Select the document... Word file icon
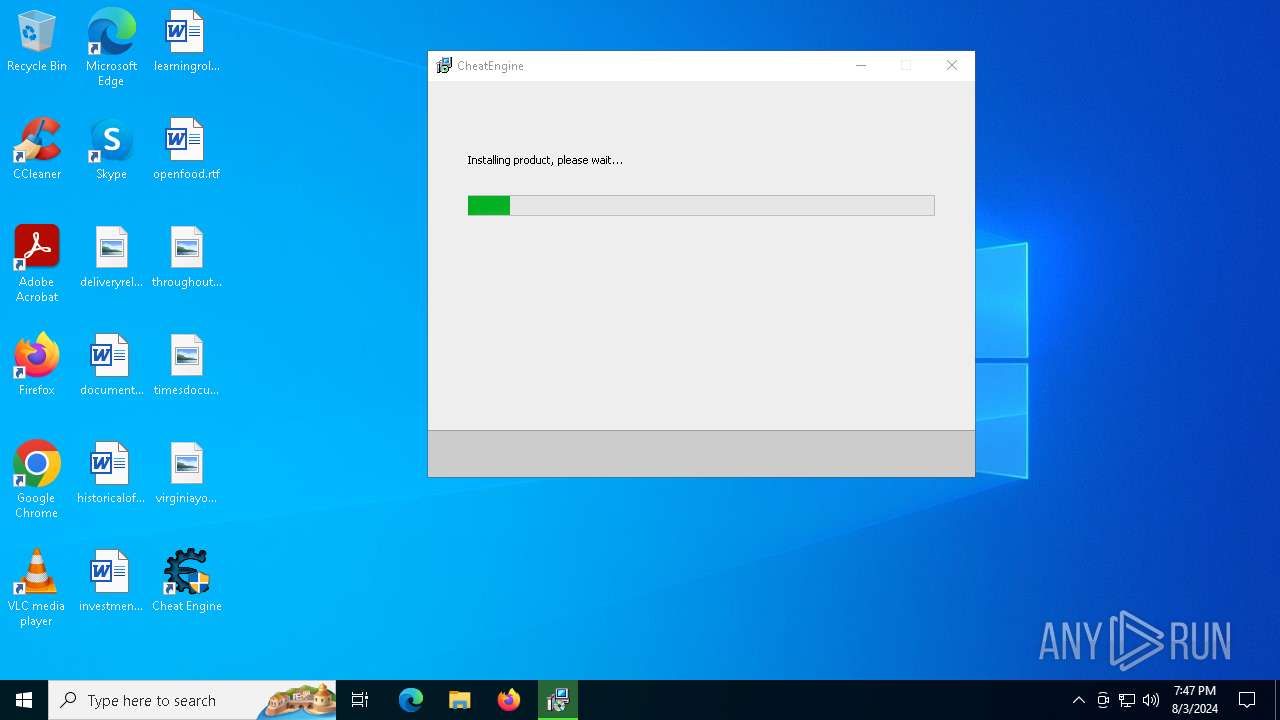 click(111, 365)
